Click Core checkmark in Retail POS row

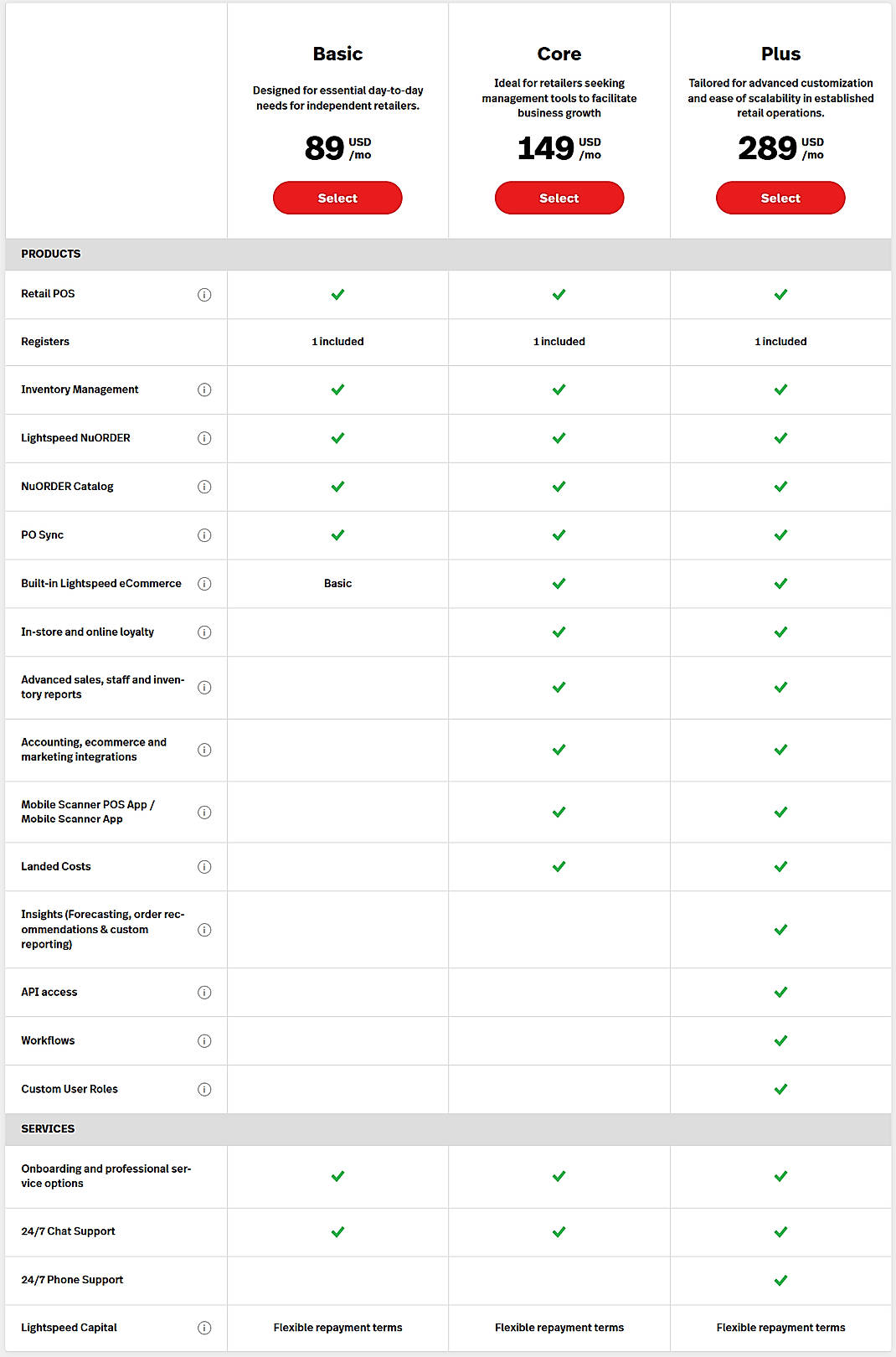559,295
